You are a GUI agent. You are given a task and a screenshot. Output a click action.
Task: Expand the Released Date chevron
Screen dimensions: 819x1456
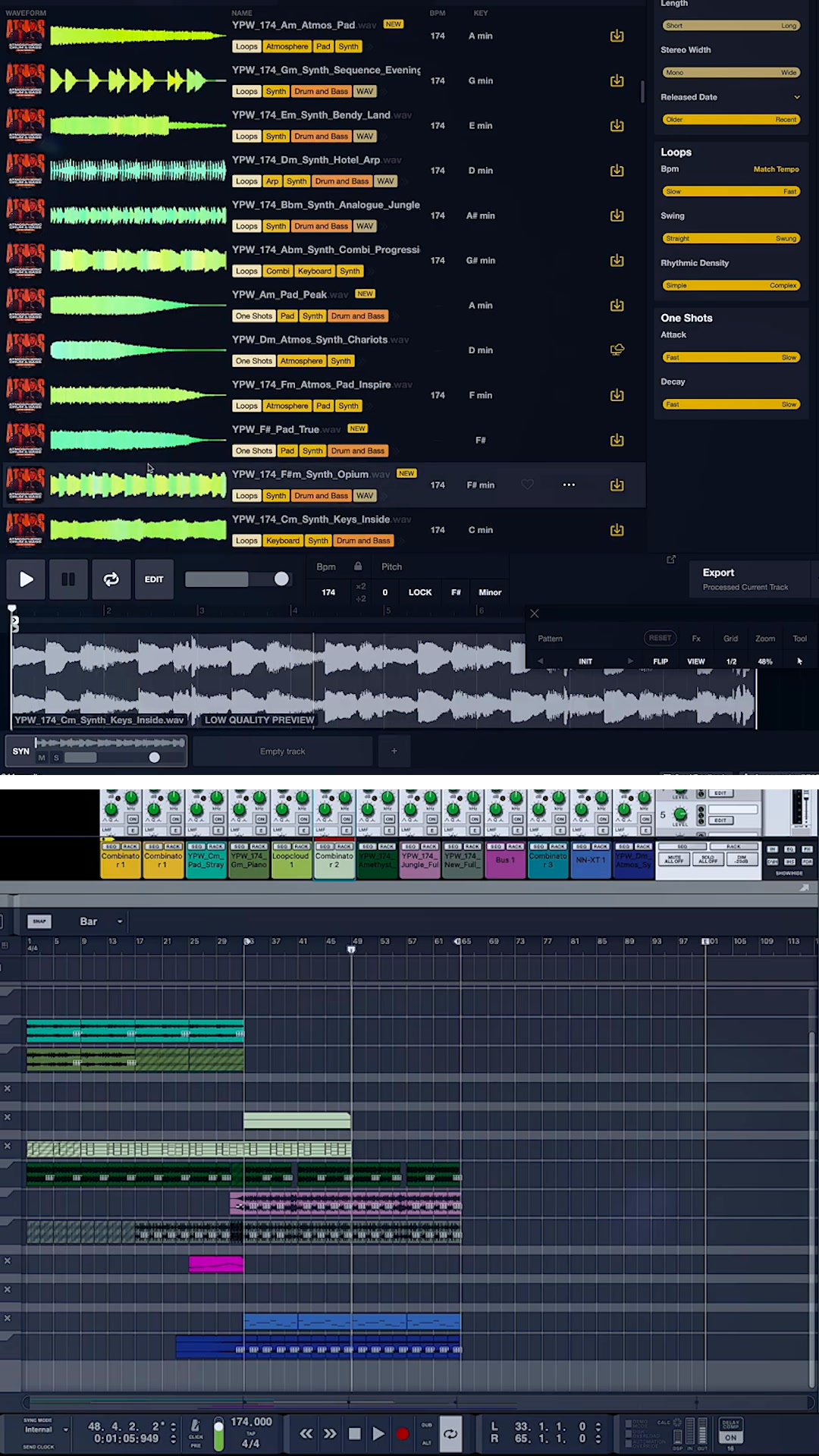[x=797, y=97]
